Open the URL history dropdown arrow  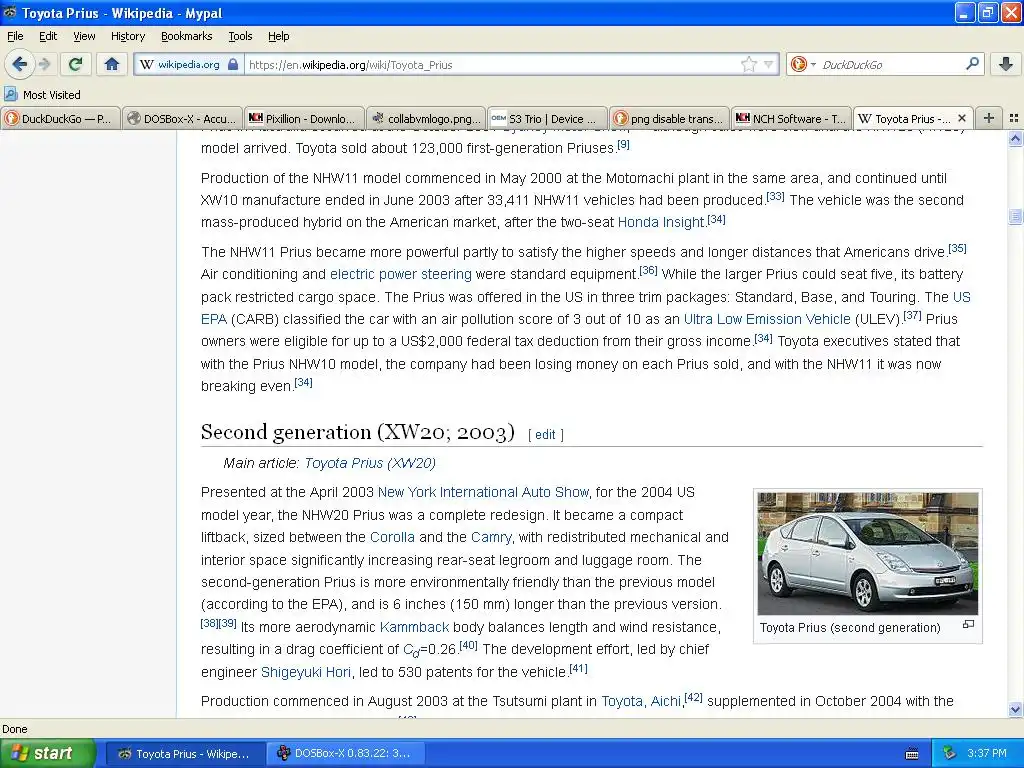pyautogui.click(x=769, y=64)
